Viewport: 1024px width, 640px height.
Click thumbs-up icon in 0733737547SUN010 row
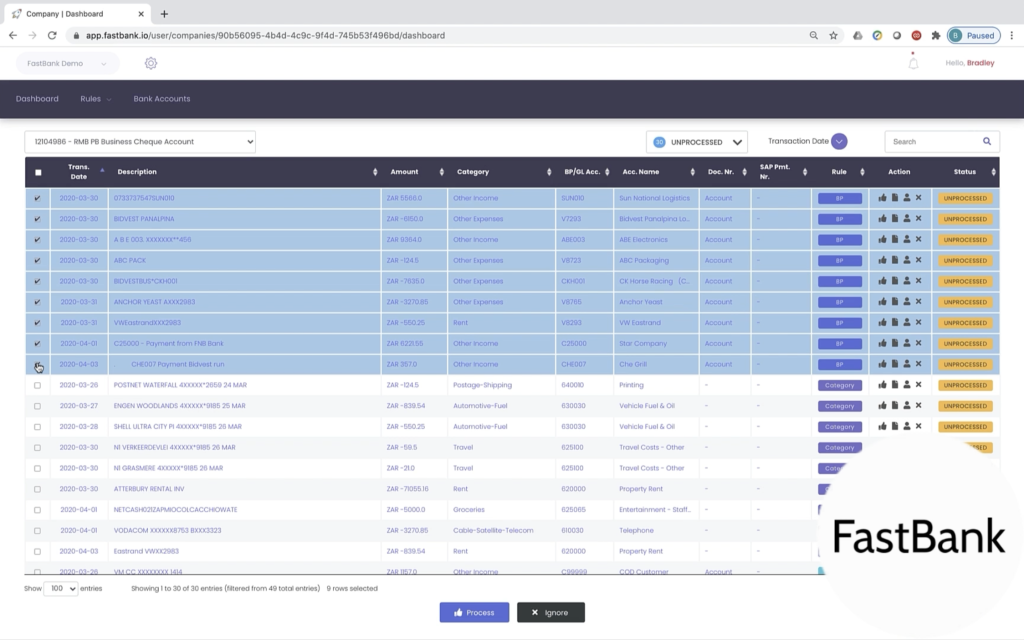point(882,198)
